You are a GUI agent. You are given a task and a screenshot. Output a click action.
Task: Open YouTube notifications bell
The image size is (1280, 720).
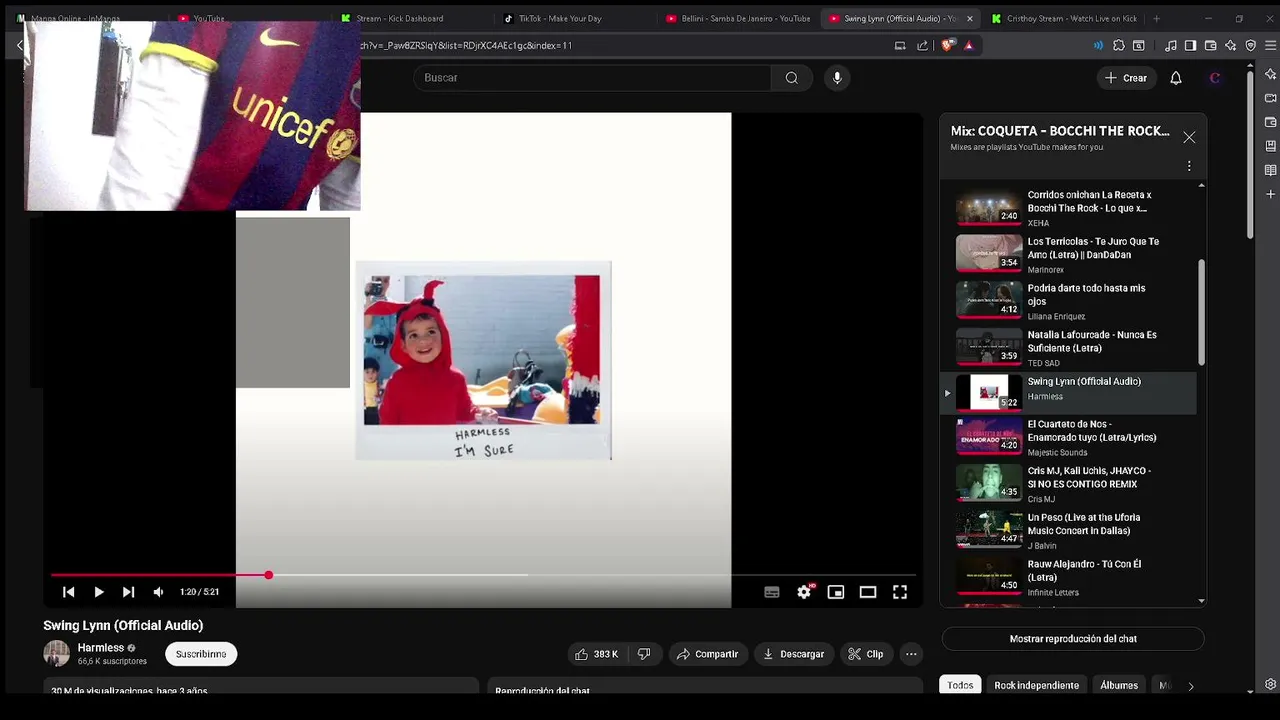(1176, 78)
